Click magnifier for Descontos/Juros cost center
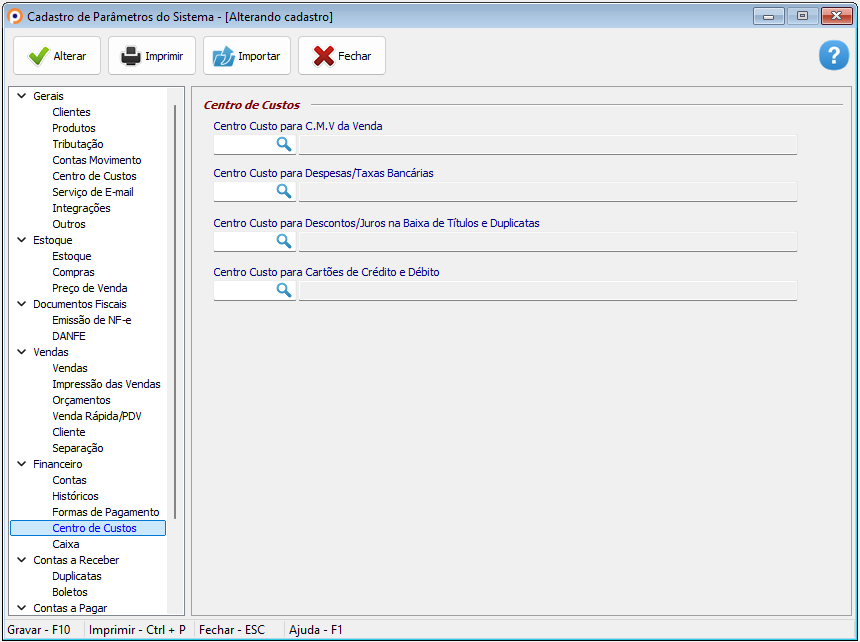The height and width of the screenshot is (642, 860). [x=284, y=241]
